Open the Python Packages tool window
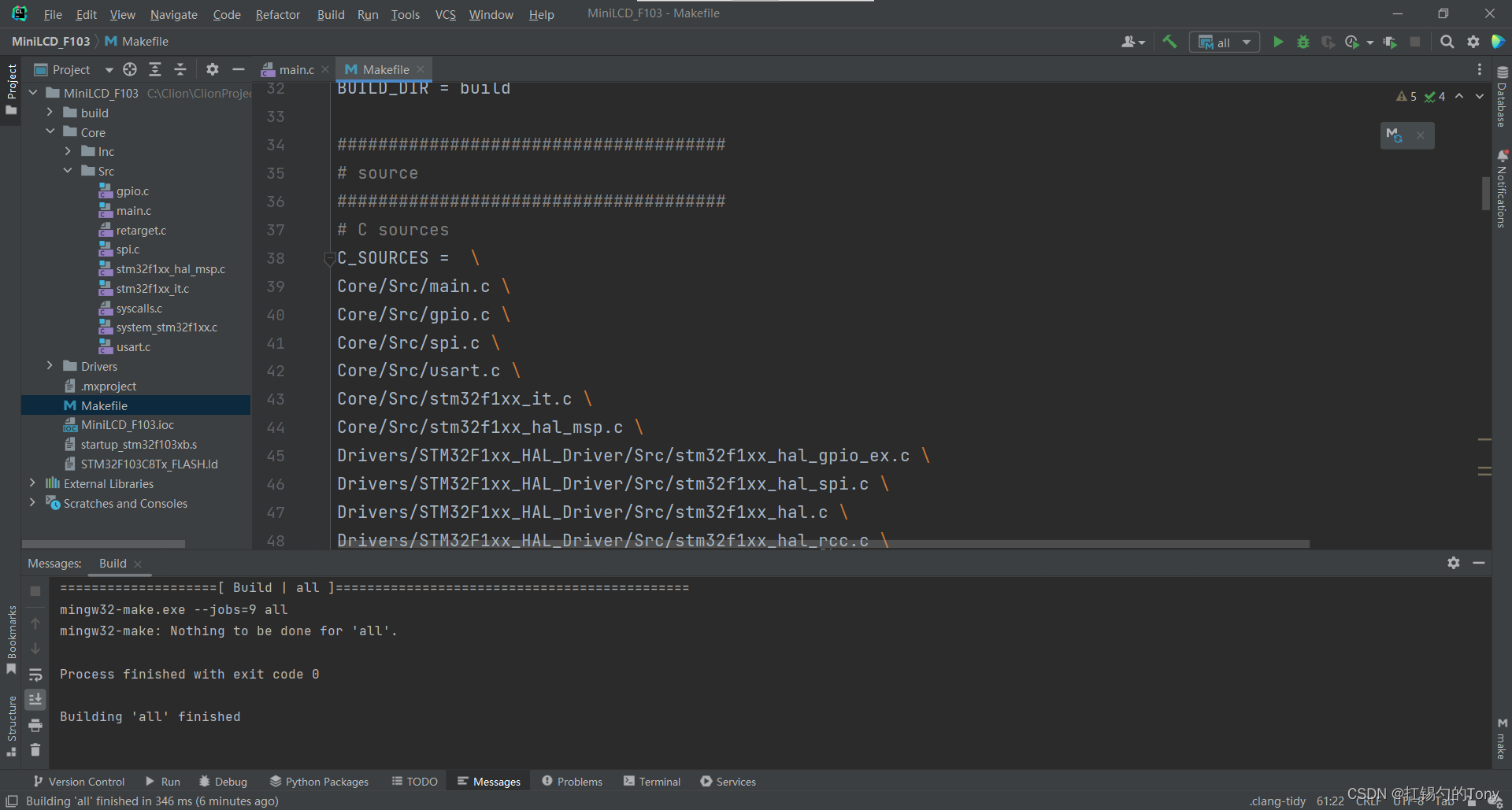The height and width of the screenshot is (810, 1512). 319,782
